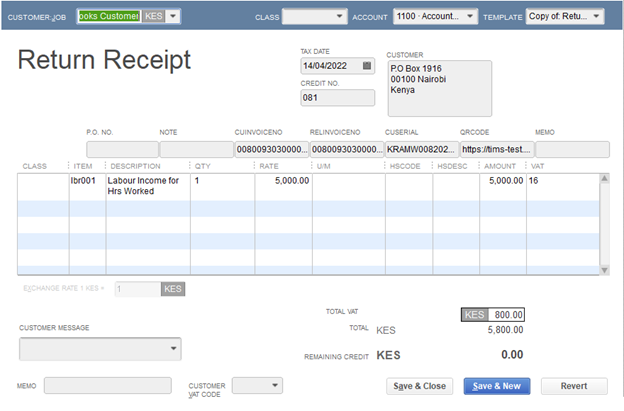
Task: Open the Customer VAT Code dropdown
Action: [x=276, y=386]
